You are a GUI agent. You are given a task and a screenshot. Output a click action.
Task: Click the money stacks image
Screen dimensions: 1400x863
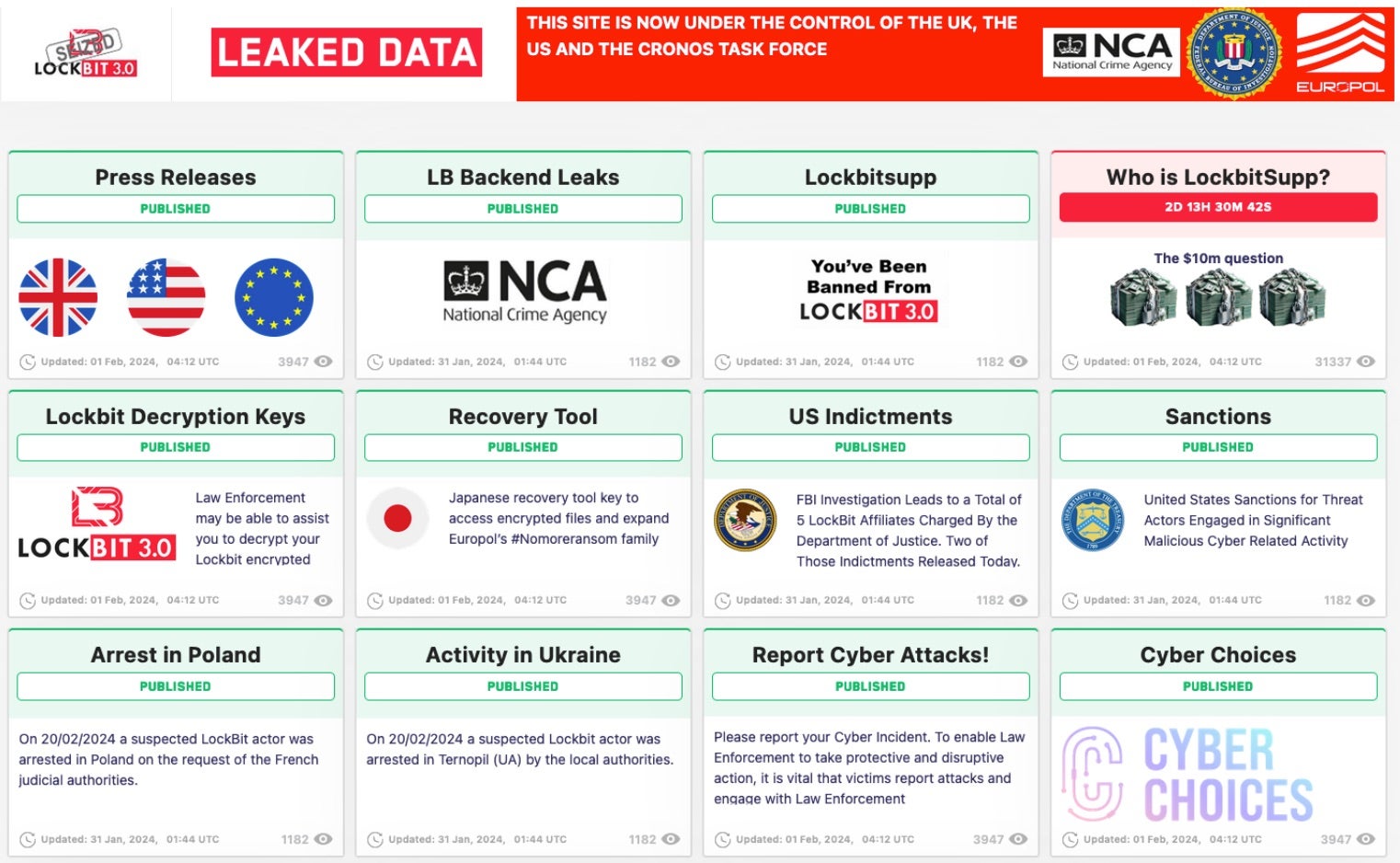pyautogui.click(x=1218, y=298)
